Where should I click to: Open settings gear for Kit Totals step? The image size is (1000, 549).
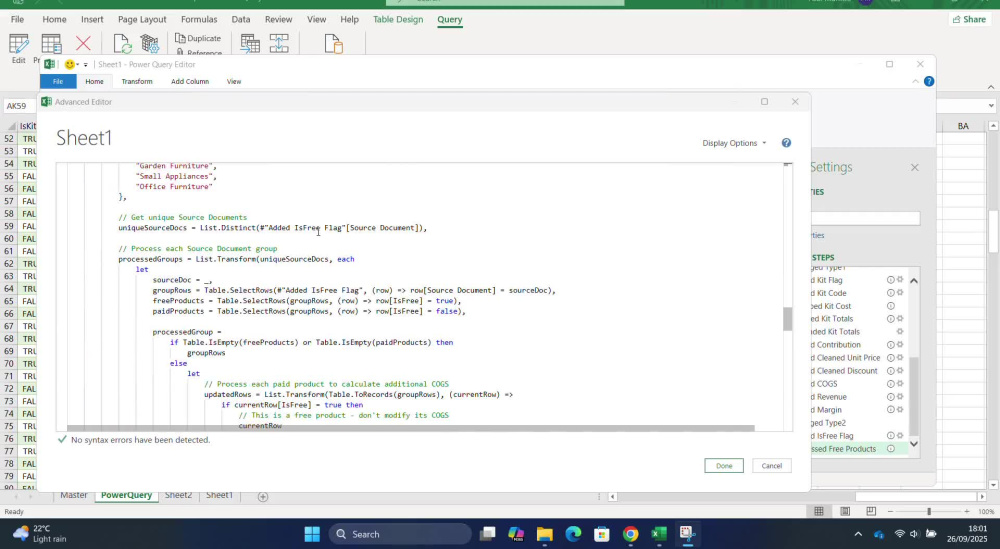click(900, 319)
